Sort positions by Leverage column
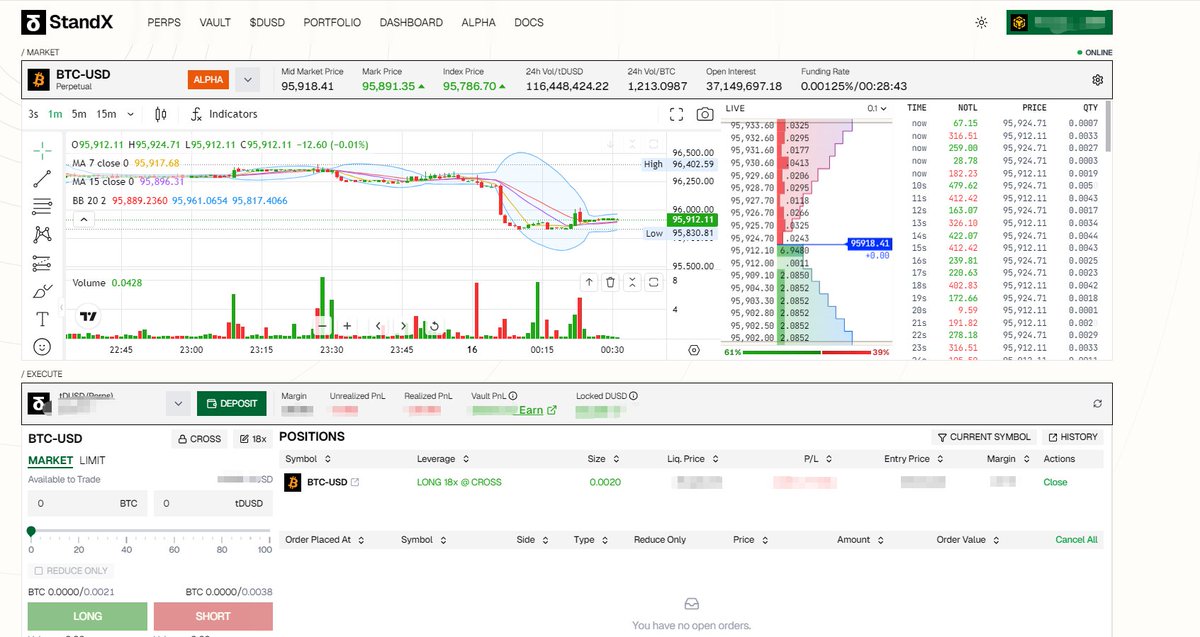 pyautogui.click(x=441, y=459)
